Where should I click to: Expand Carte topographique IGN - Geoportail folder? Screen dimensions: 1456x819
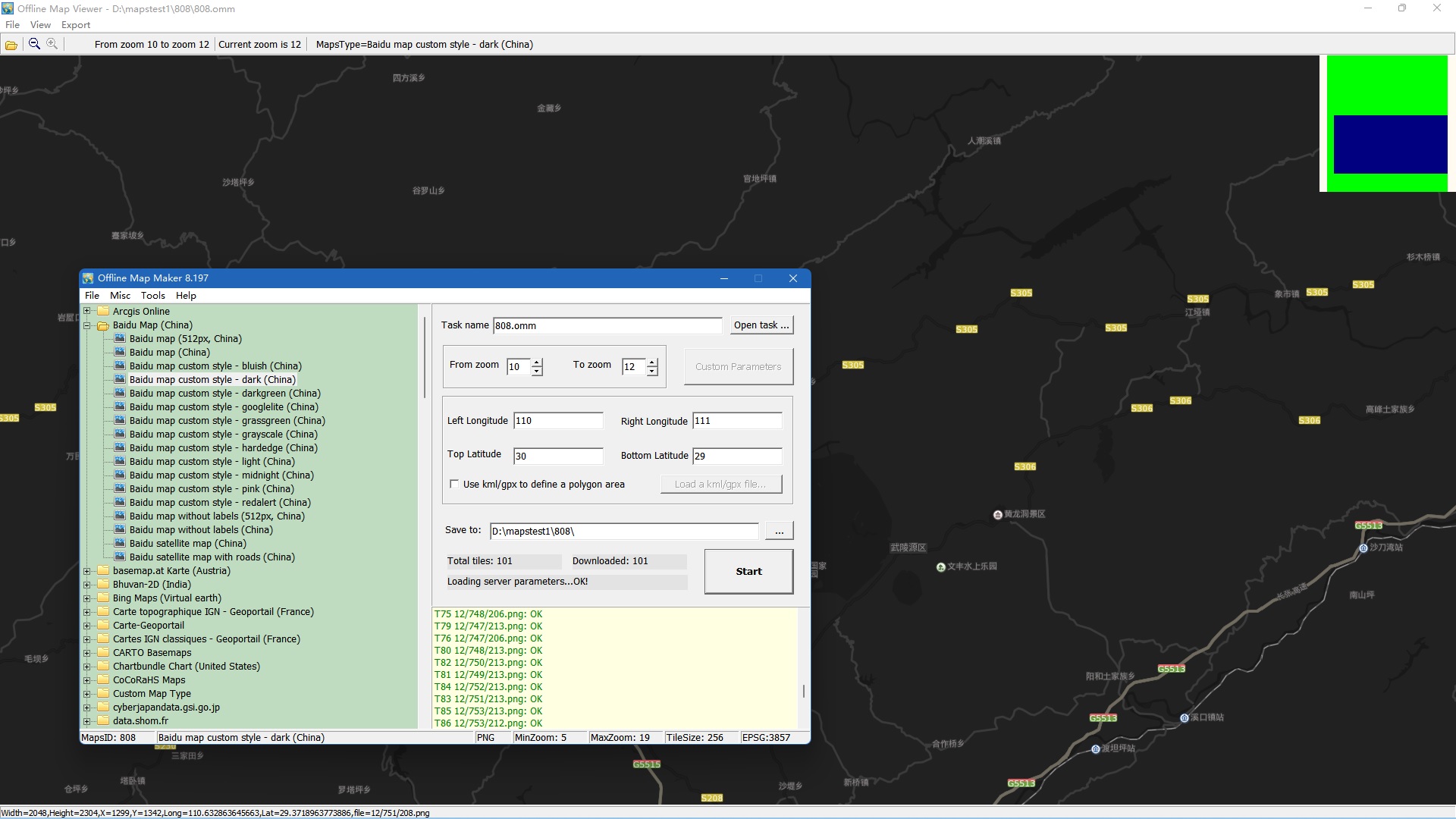point(87,612)
